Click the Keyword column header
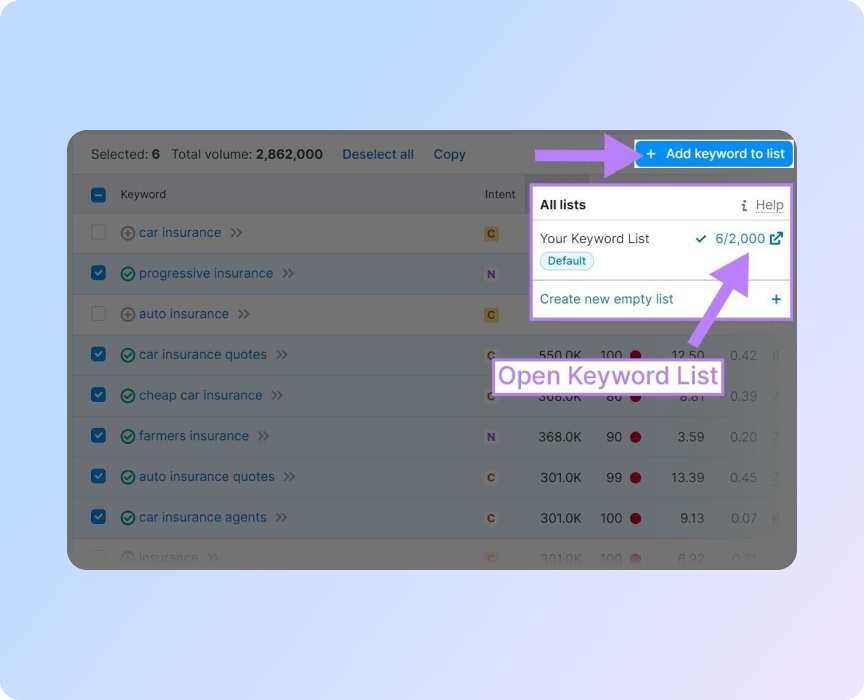Screen dimensions: 864x700 143,194
